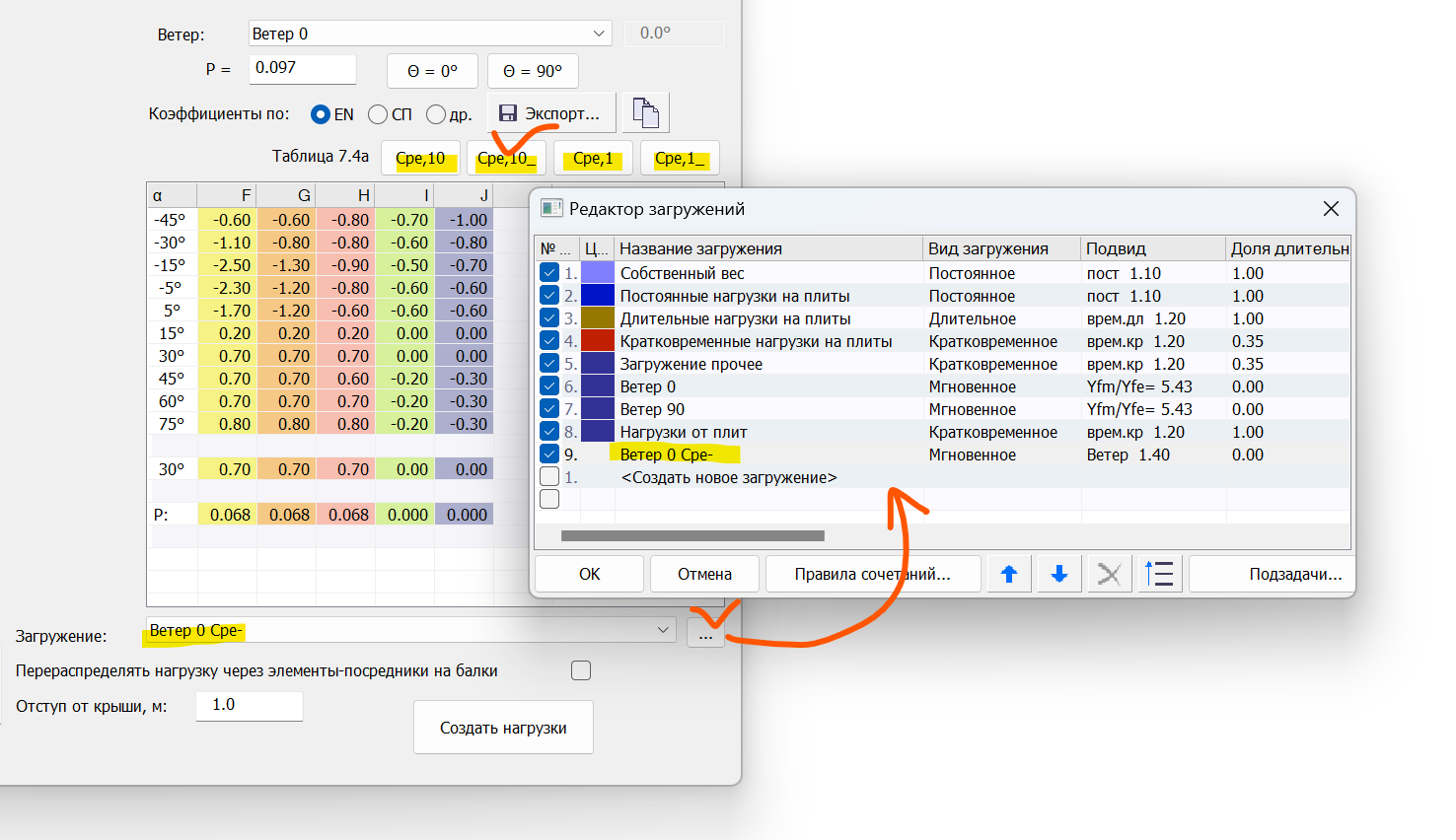Select the СП coefficients radio button
Viewport: 1456px width, 840px height.
point(378,114)
